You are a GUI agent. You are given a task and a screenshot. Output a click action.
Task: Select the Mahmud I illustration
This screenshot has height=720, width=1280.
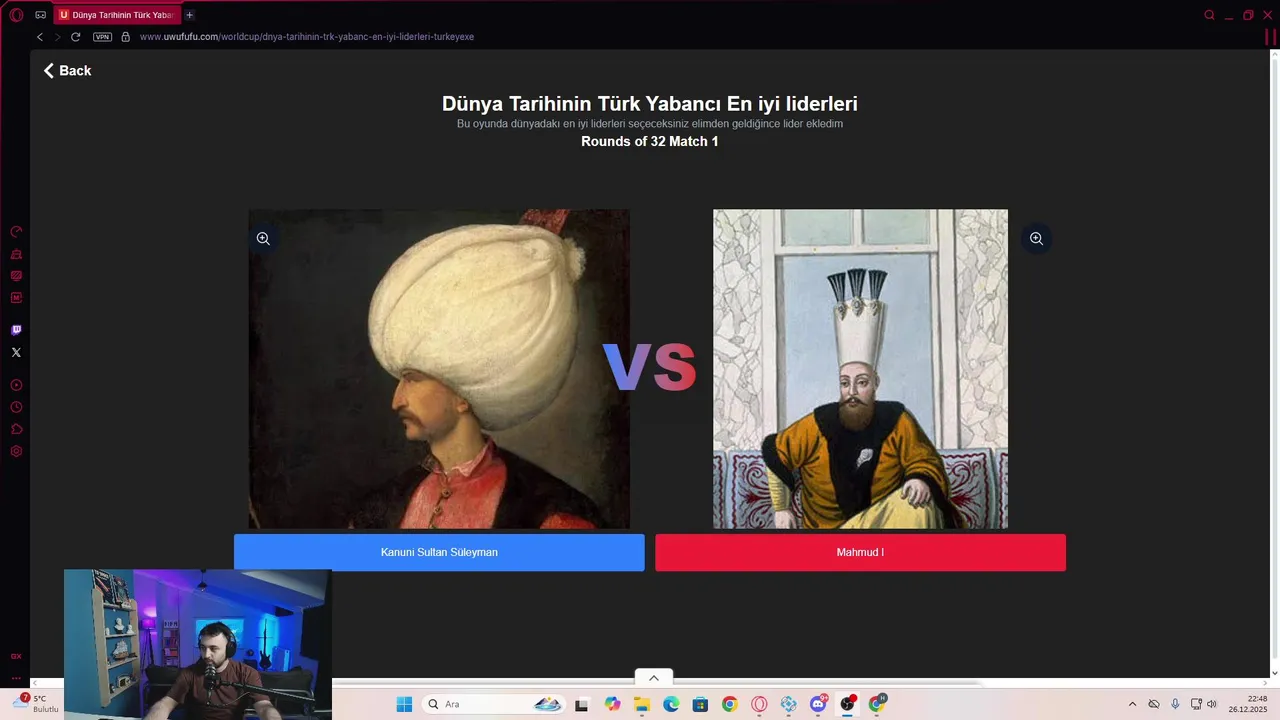[860, 368]
